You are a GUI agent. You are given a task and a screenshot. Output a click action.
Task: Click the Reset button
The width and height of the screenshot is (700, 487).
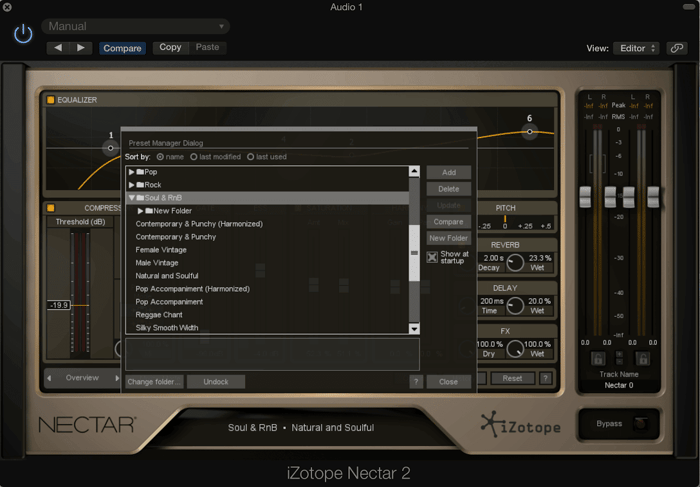(512, 378)
